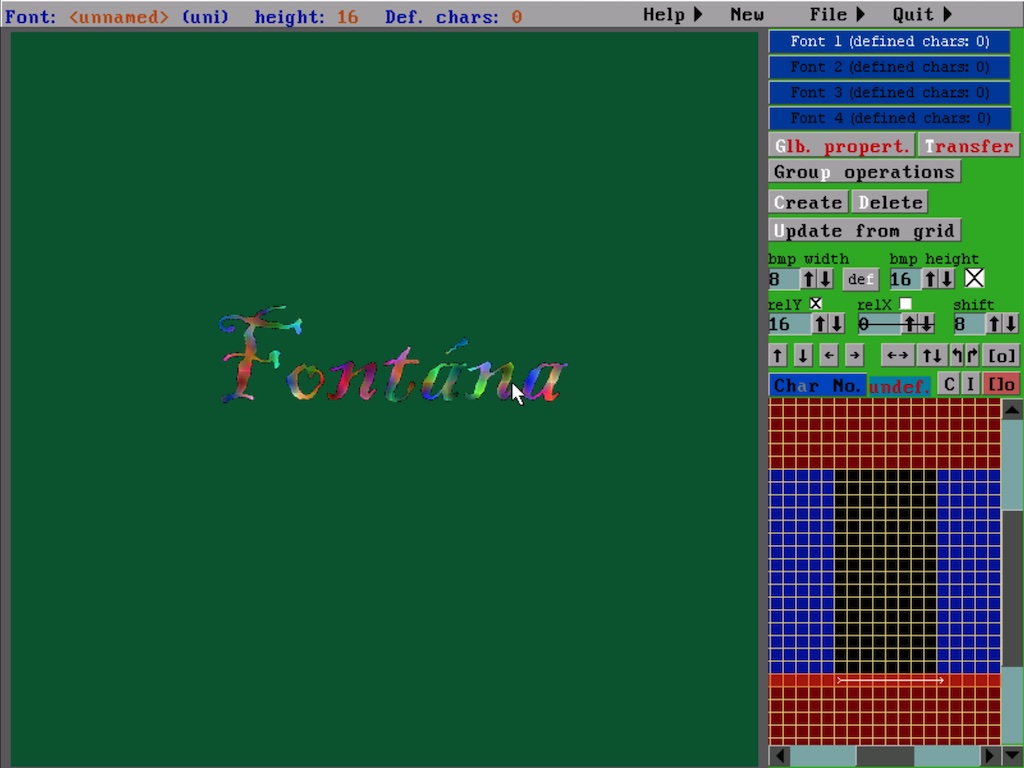Viewport: 1024px width, 768px height.
Task: Open Group operations
Action: point(864,172)
